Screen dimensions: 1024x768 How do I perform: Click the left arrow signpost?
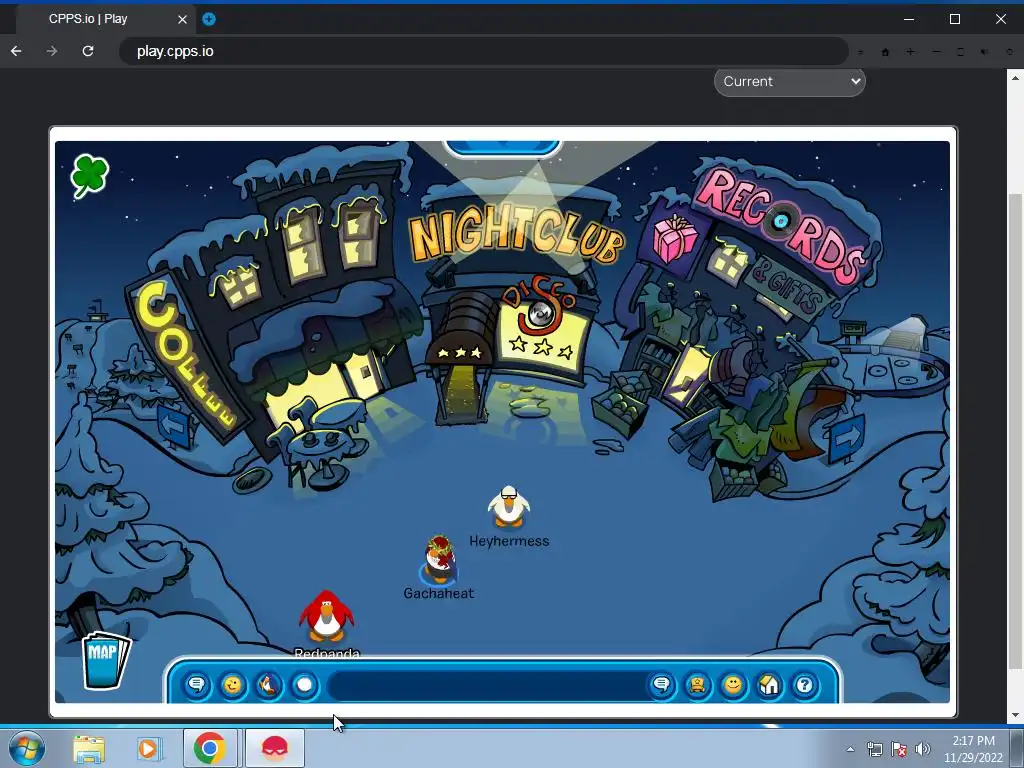click(173, 426)
